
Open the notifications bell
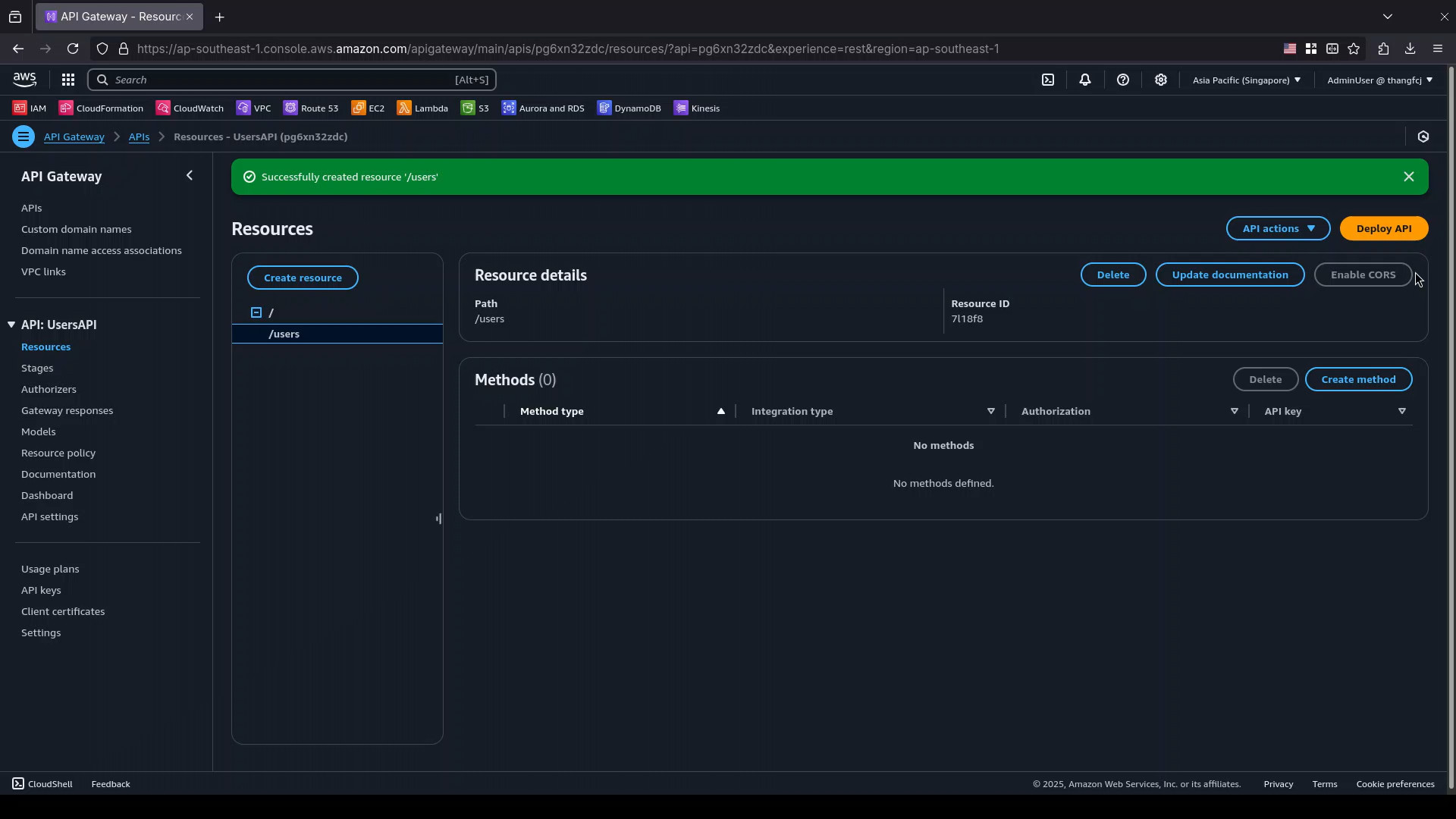[x=1085, y=80]
